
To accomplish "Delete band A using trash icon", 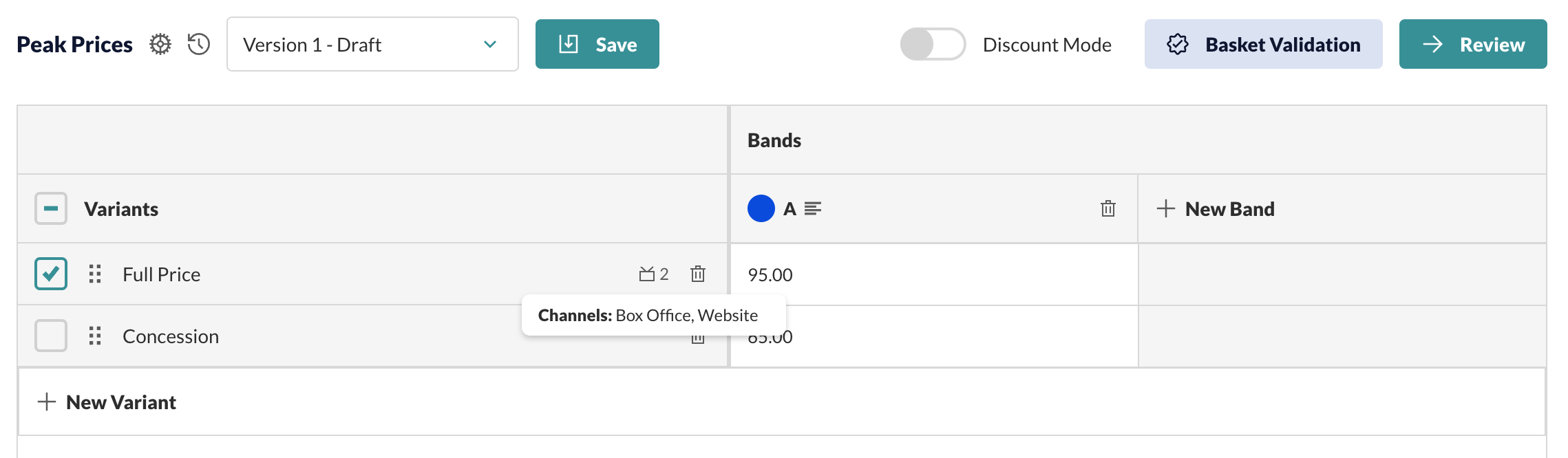I will (1108, 208).
